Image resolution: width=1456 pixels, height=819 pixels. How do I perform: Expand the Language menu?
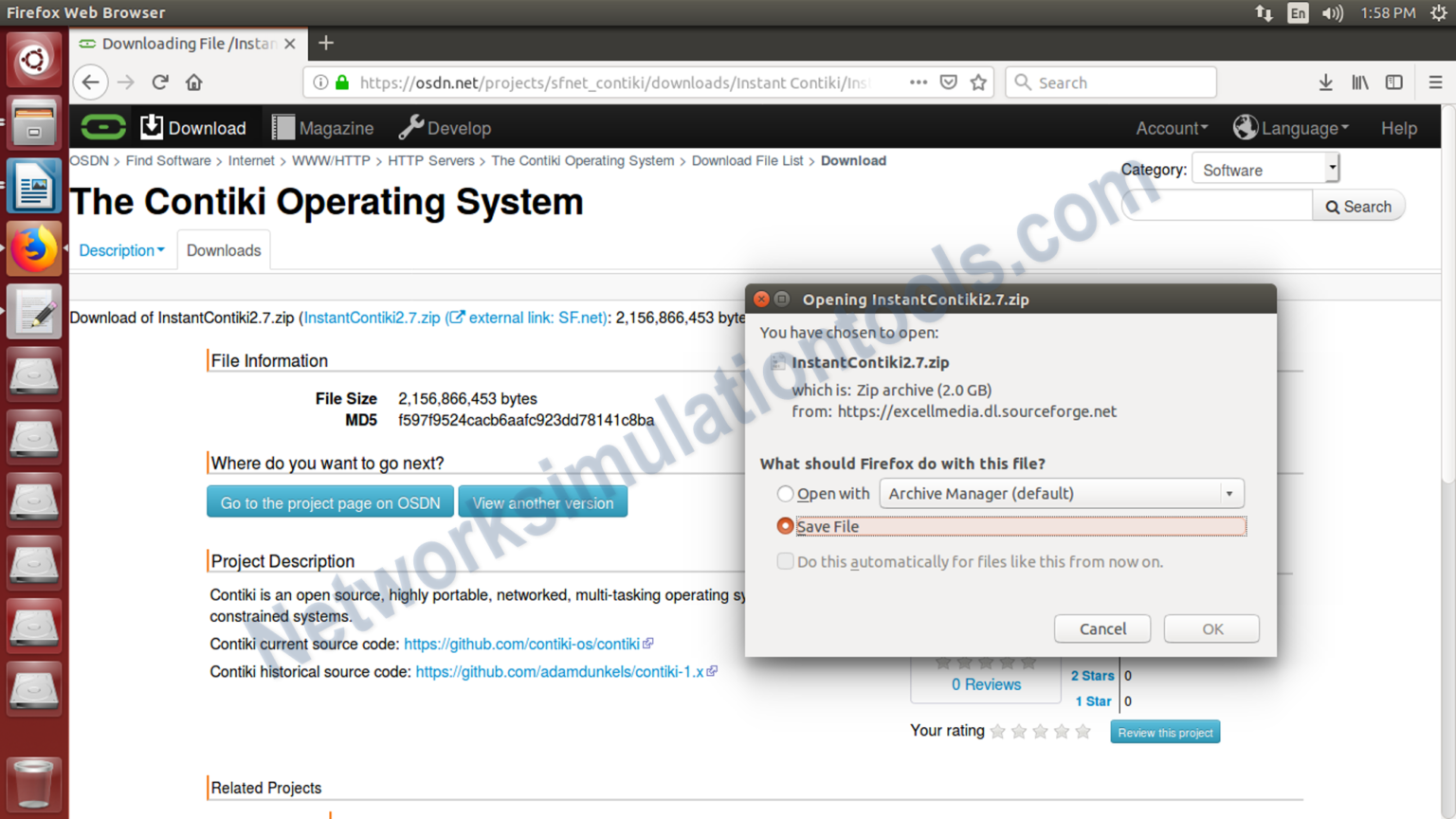(1290, 127)
